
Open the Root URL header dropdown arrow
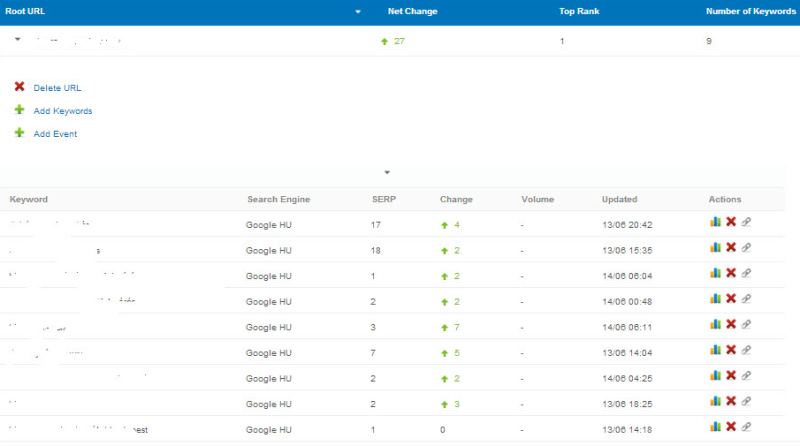coord(358,12)
